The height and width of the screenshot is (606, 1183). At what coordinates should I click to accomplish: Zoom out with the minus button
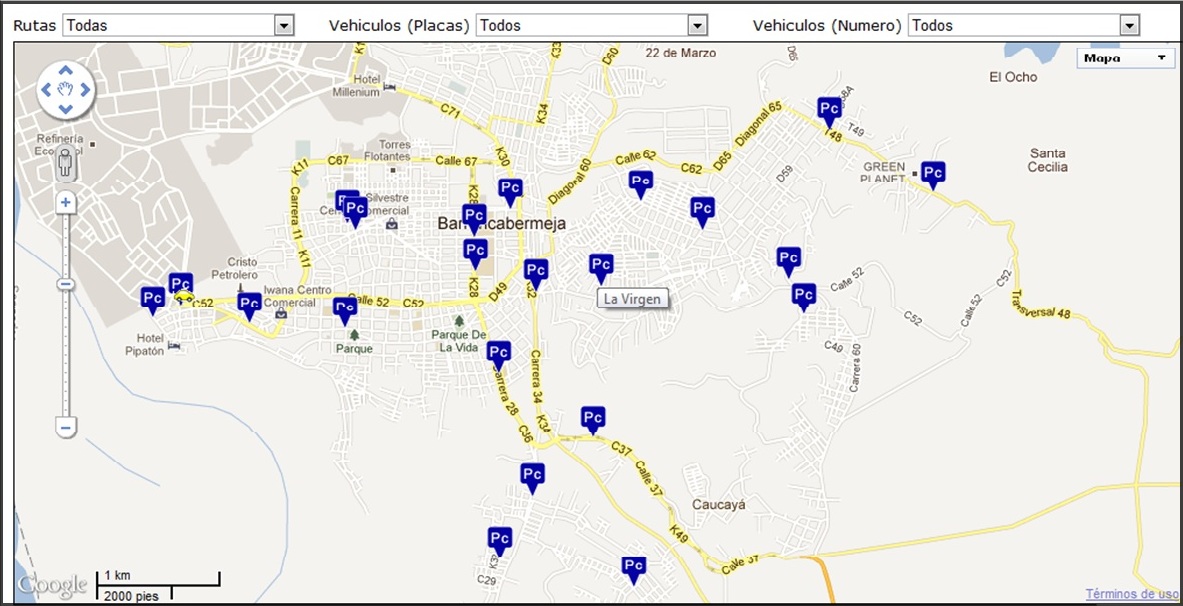[66, 428]
